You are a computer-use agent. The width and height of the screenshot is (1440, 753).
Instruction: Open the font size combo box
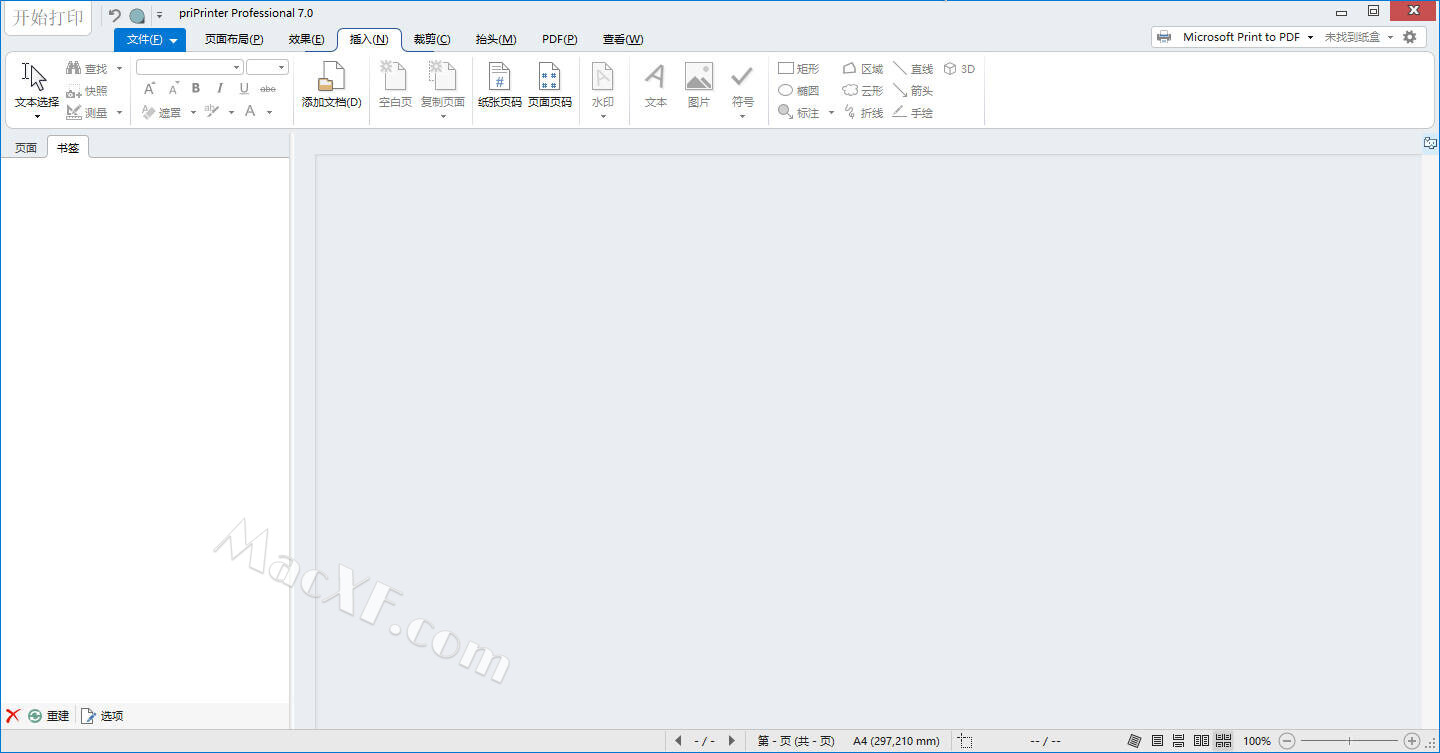(267, 67)
